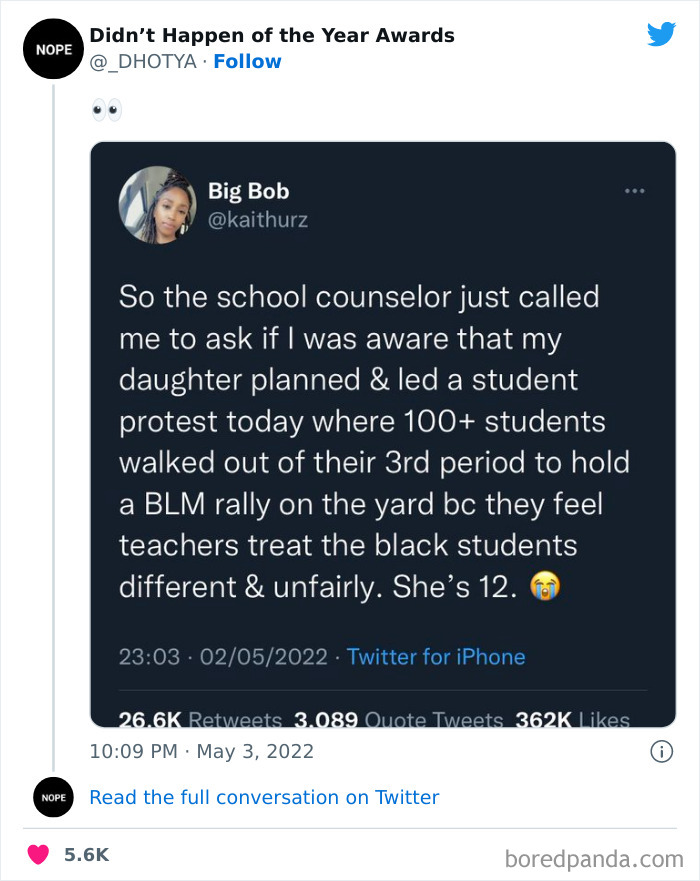Open the three-dot menu on quoted tweet

[x=634, y=190]
